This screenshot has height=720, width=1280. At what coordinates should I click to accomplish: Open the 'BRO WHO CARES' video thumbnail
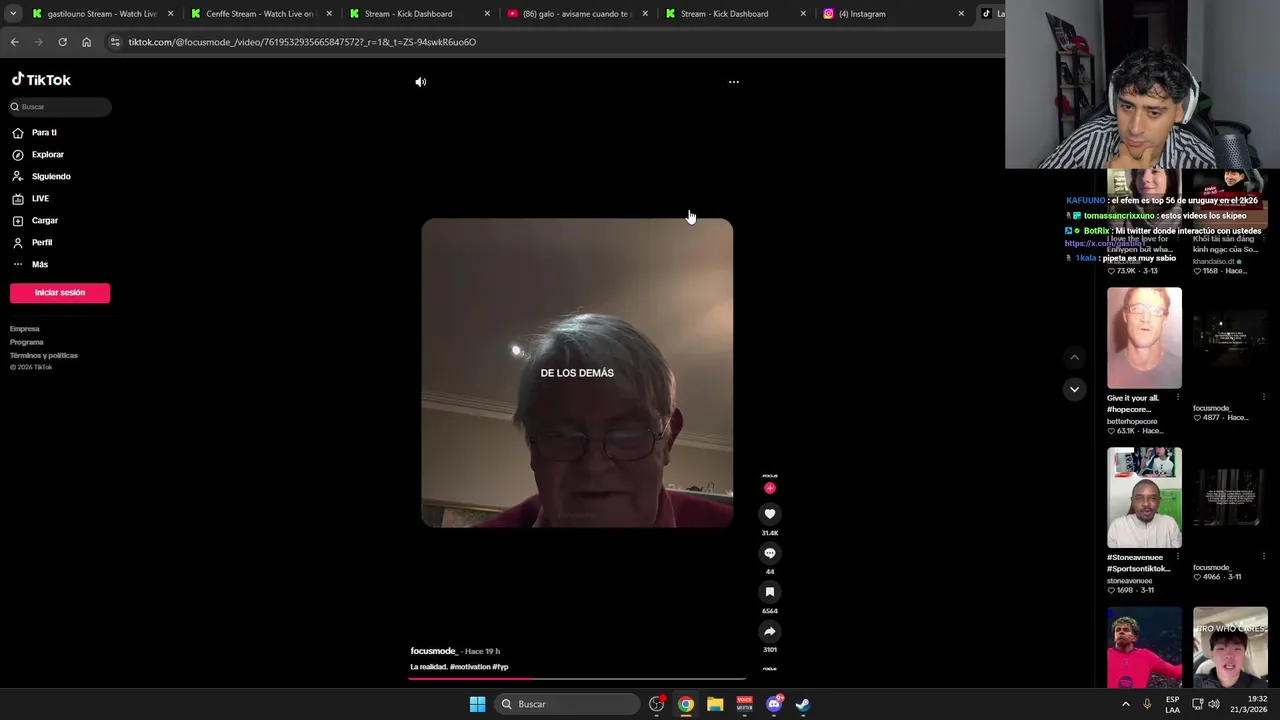tap(1230, 648)
